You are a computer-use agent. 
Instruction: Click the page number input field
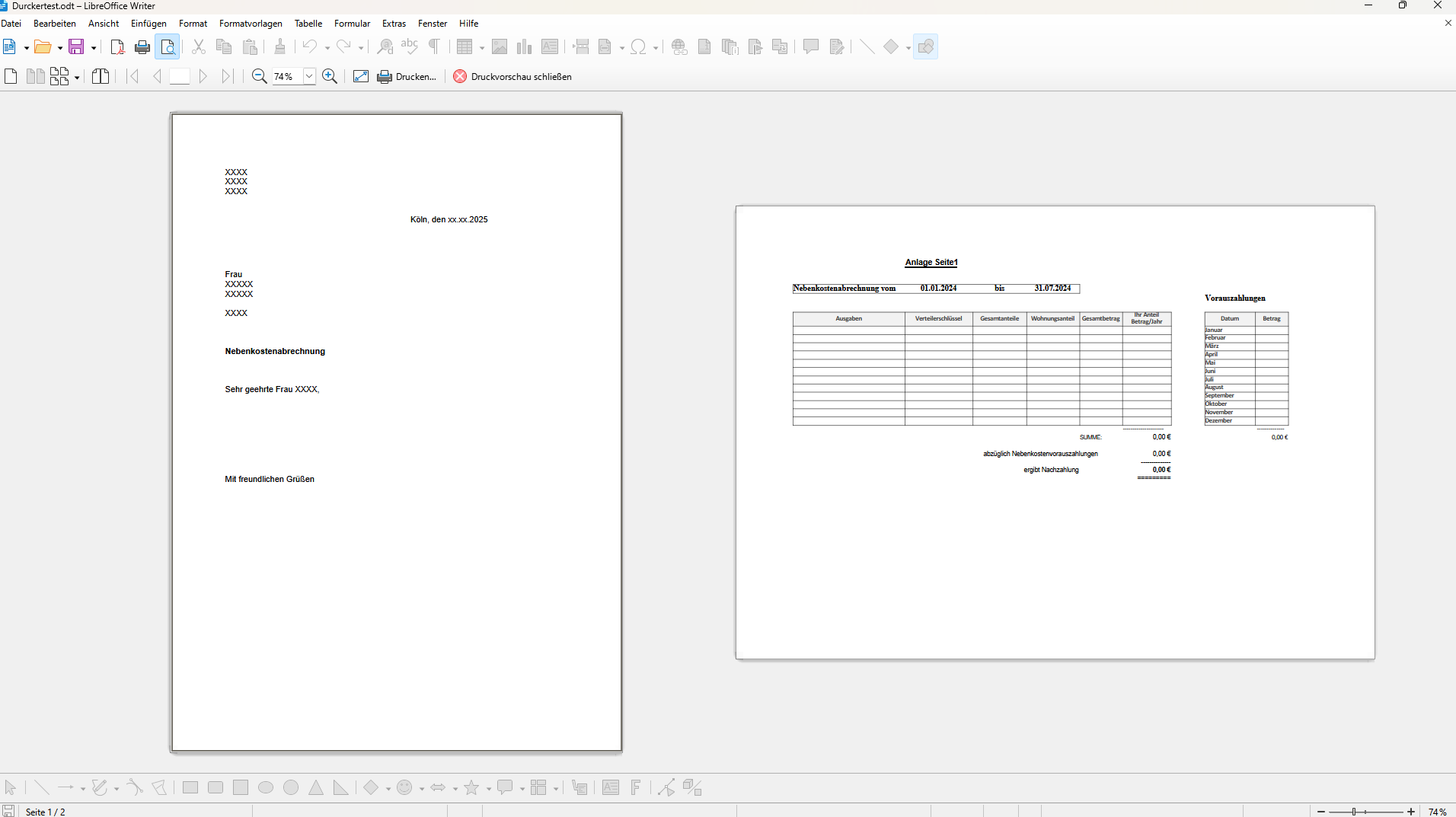pyautogui.click(x=180, y=76)
